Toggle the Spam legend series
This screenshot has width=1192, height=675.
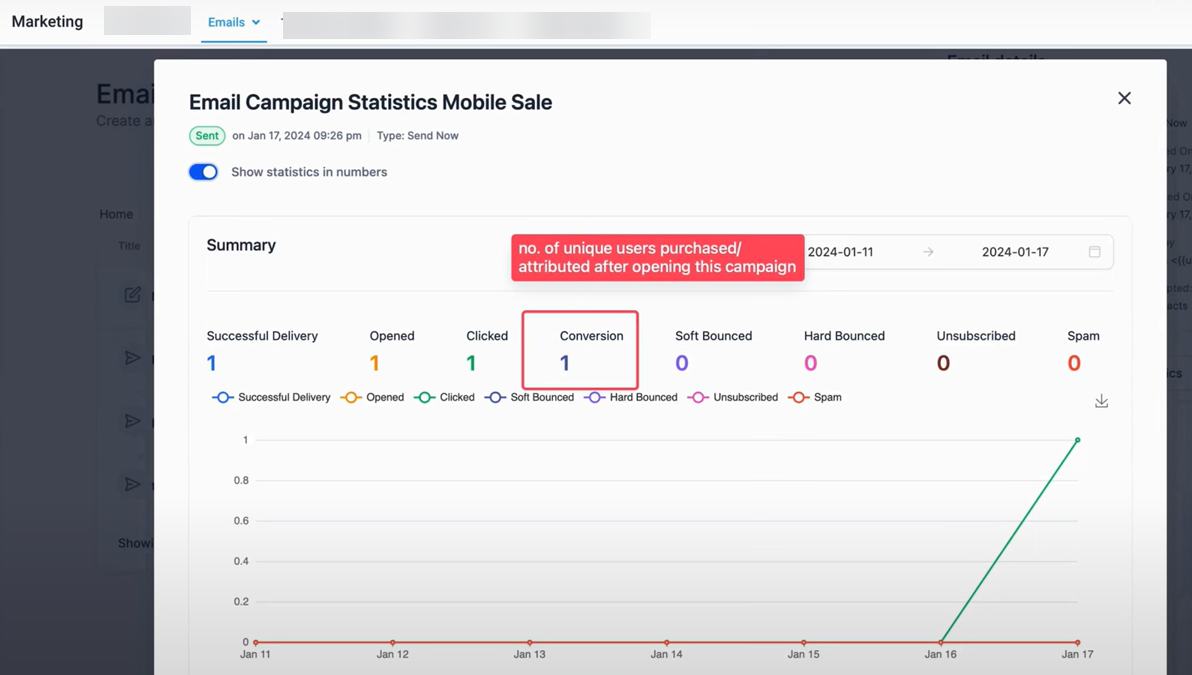(x=815, y=397)
